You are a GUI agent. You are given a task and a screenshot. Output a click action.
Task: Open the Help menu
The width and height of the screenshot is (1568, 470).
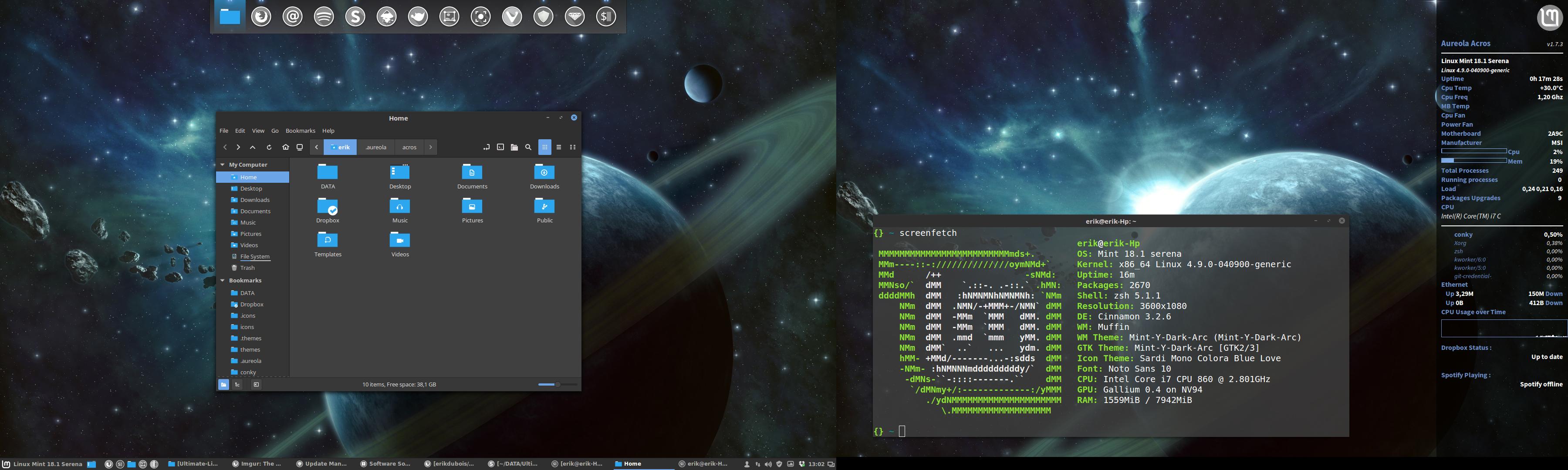329,131
